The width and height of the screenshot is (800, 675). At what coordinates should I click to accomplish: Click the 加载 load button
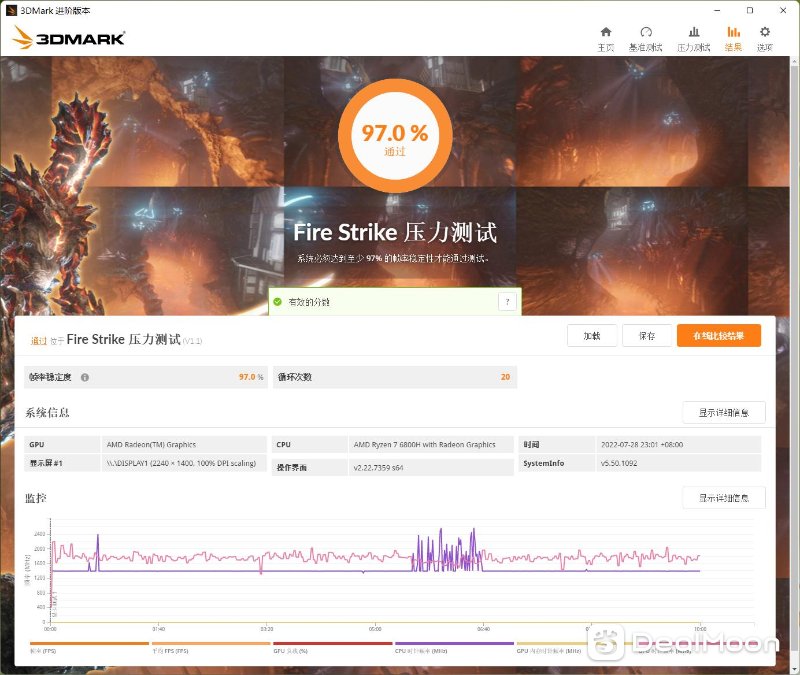click(x=592, y=336)
